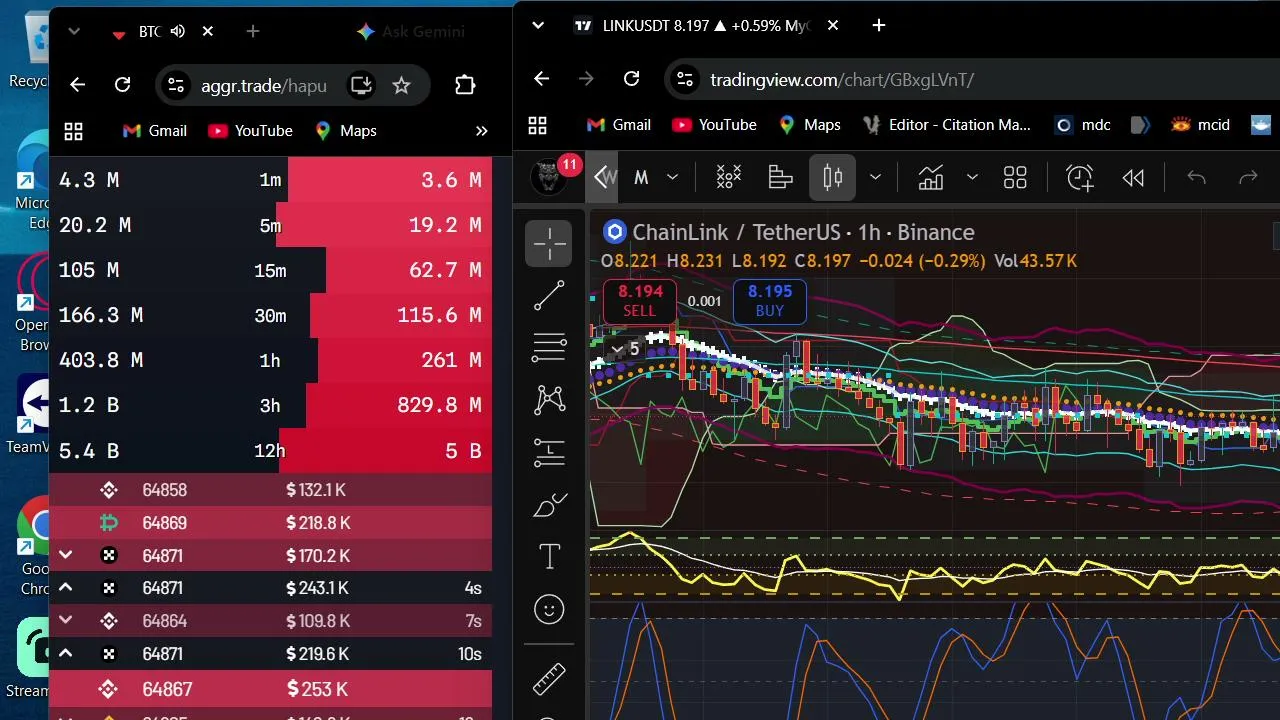Screen dimensions: 1280x720
Task: Open the mdc bookmark
Action: tap(1082, 125)
